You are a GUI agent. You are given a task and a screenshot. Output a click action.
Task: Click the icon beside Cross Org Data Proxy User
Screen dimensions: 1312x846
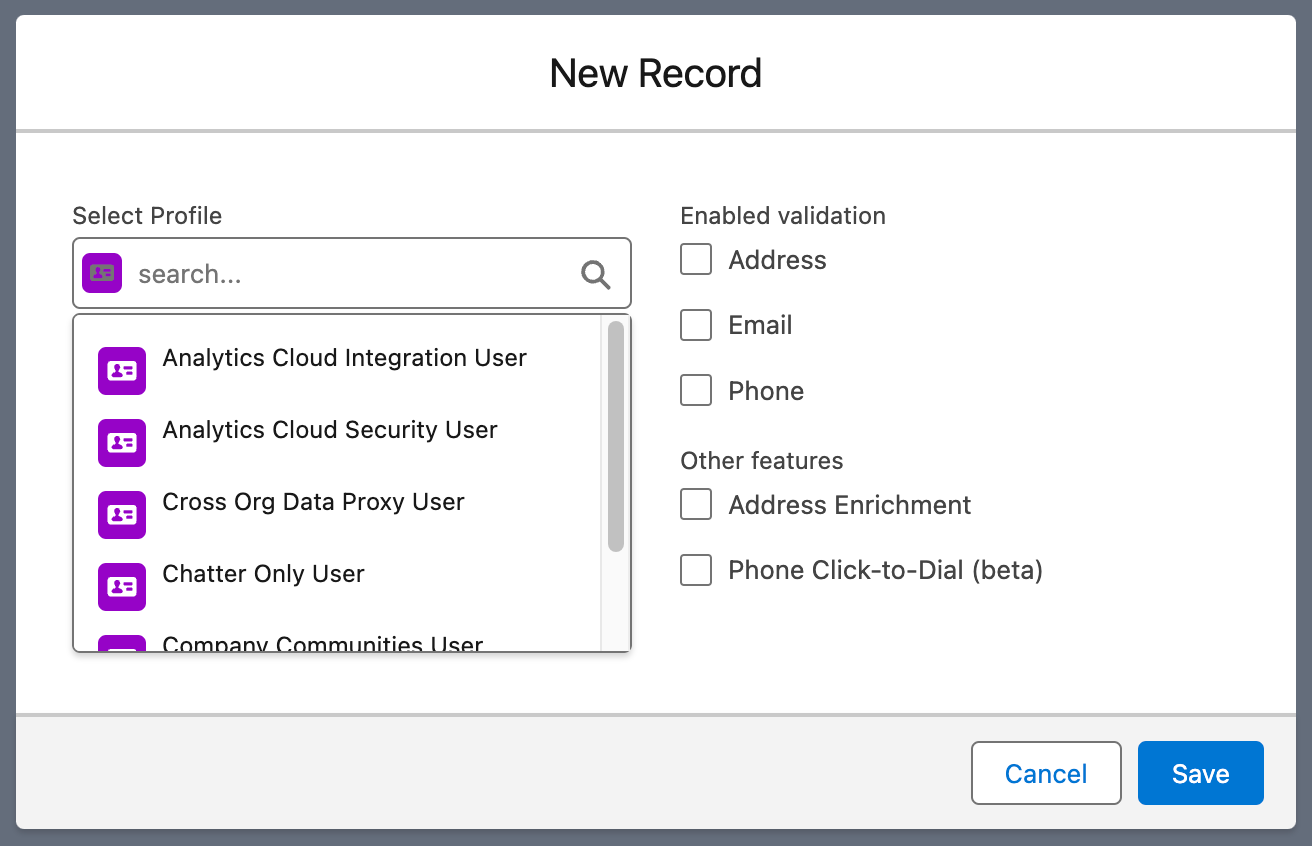click(122, 514)
